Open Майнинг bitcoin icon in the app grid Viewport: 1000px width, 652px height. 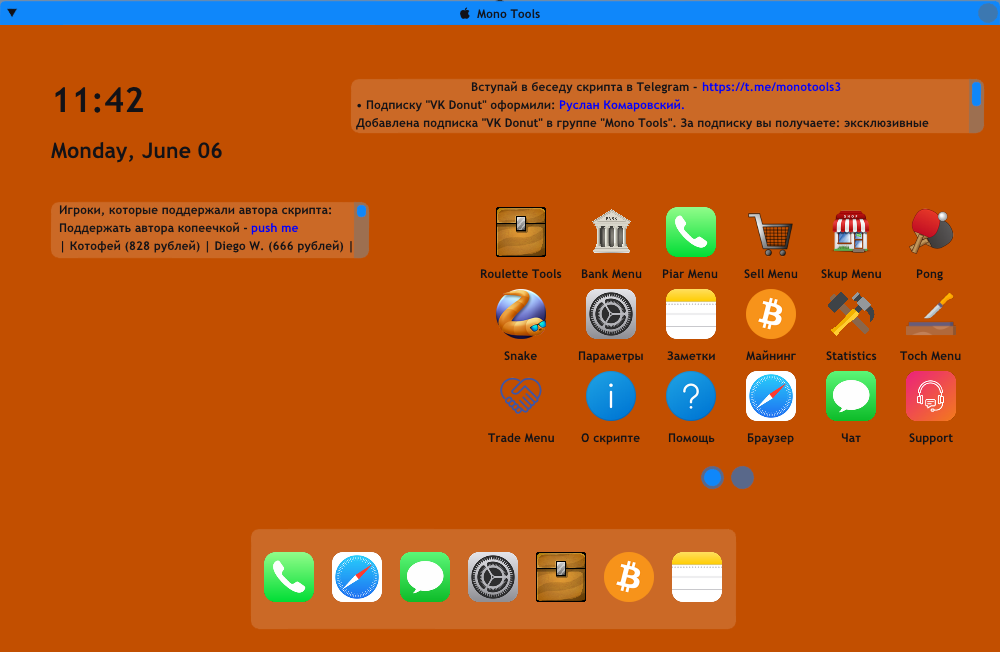tap(770, 314)
